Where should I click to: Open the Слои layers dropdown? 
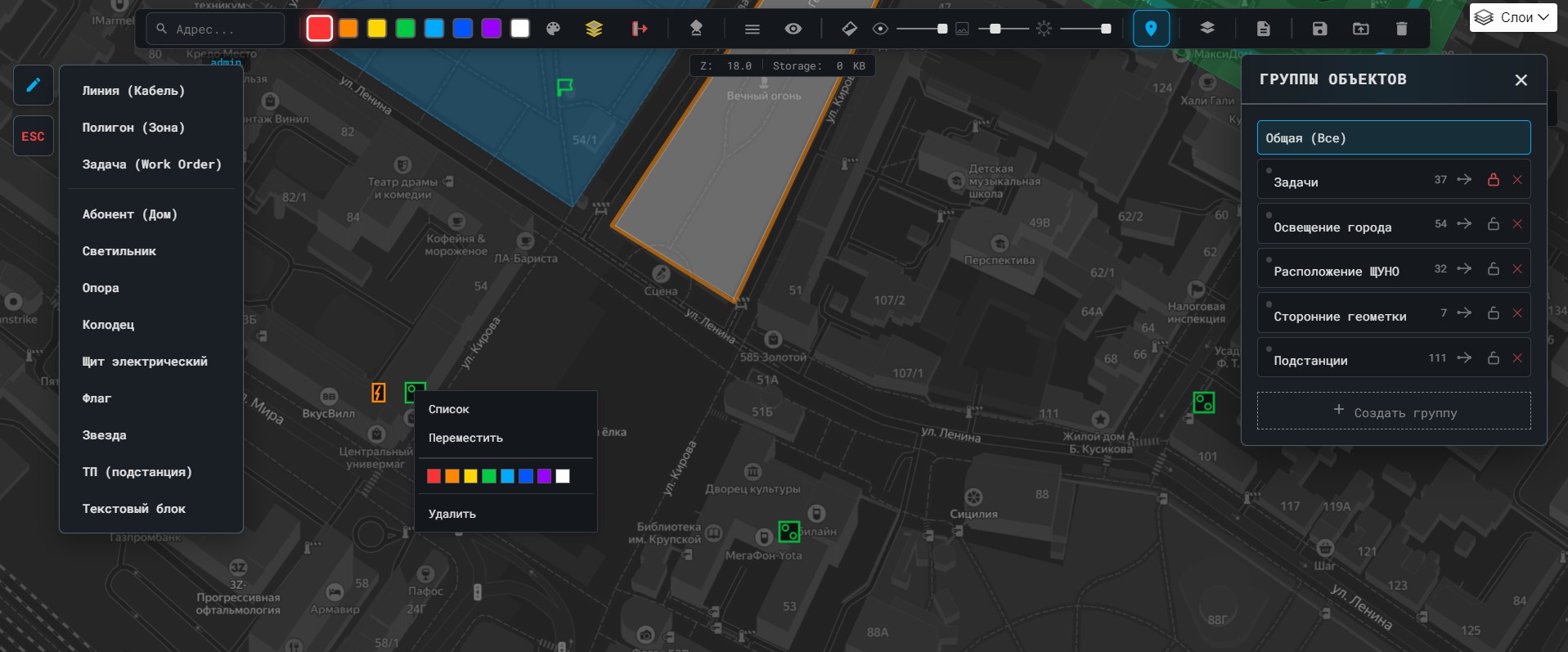[x=1512, y=17]
